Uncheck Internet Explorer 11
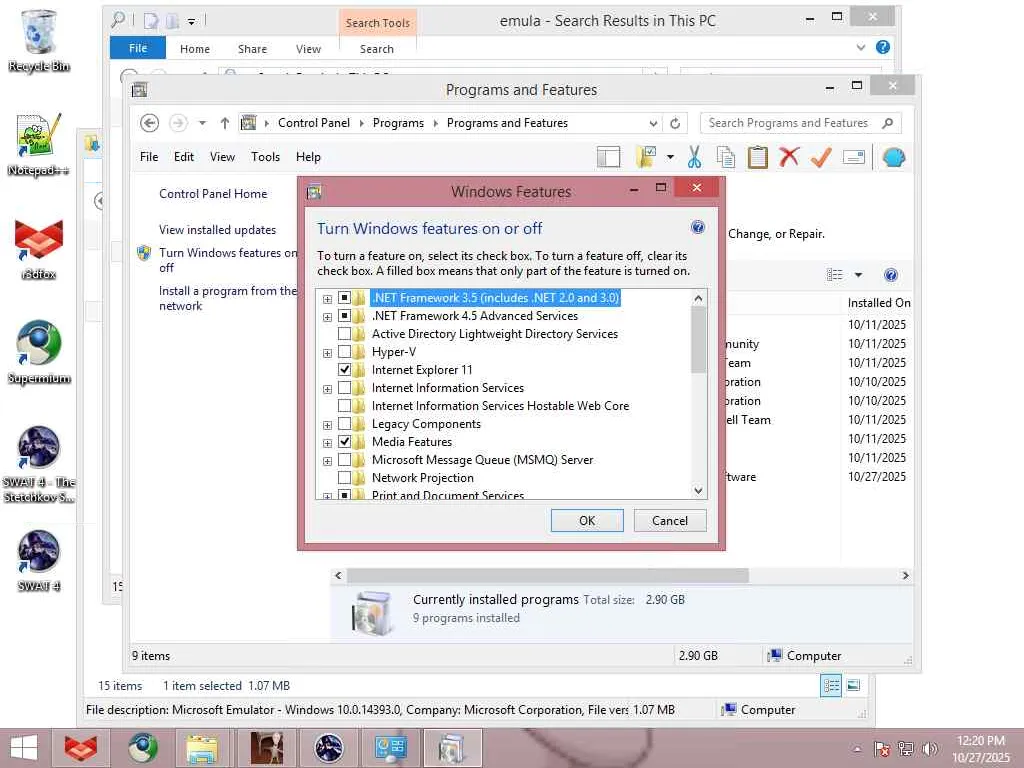Screen dimensions: 1024x768 click(x=344, y=370)
